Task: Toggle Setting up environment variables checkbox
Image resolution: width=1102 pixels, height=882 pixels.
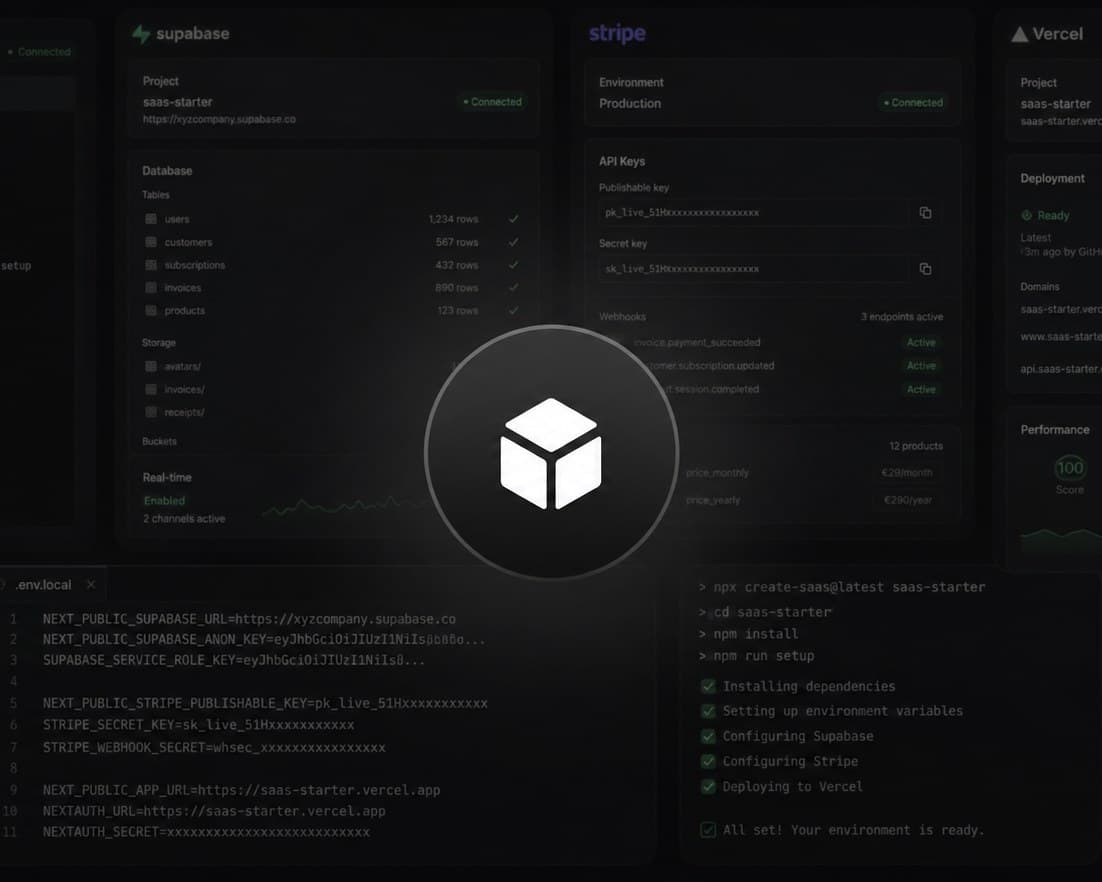Action: (x=708, y=711)
